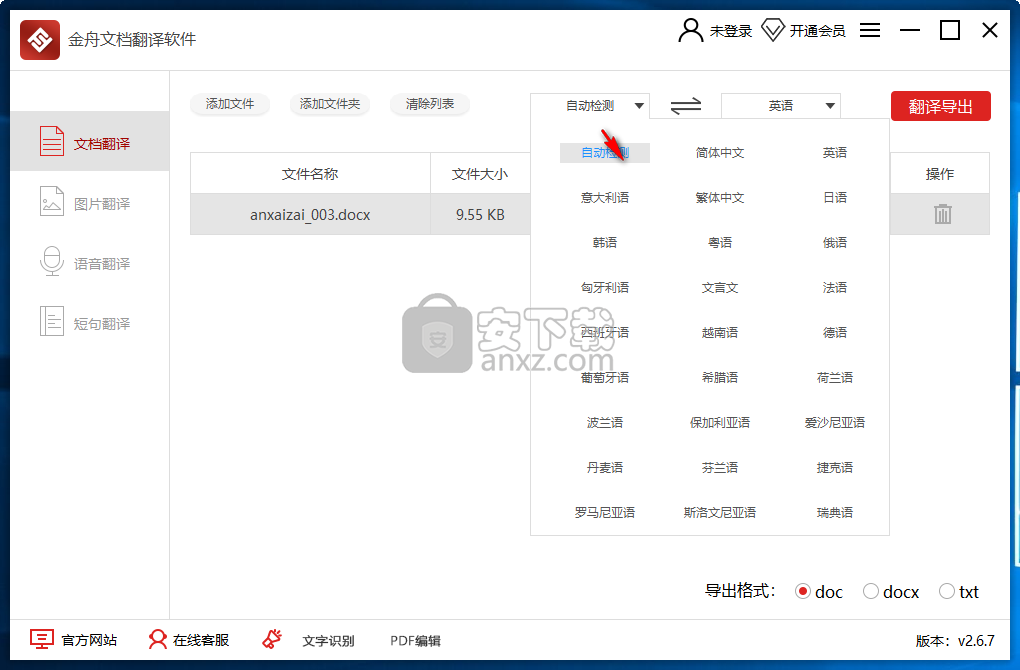The image size is (1020, 670).
Task: Click the text recognition OCR icon
Action: 272,639
